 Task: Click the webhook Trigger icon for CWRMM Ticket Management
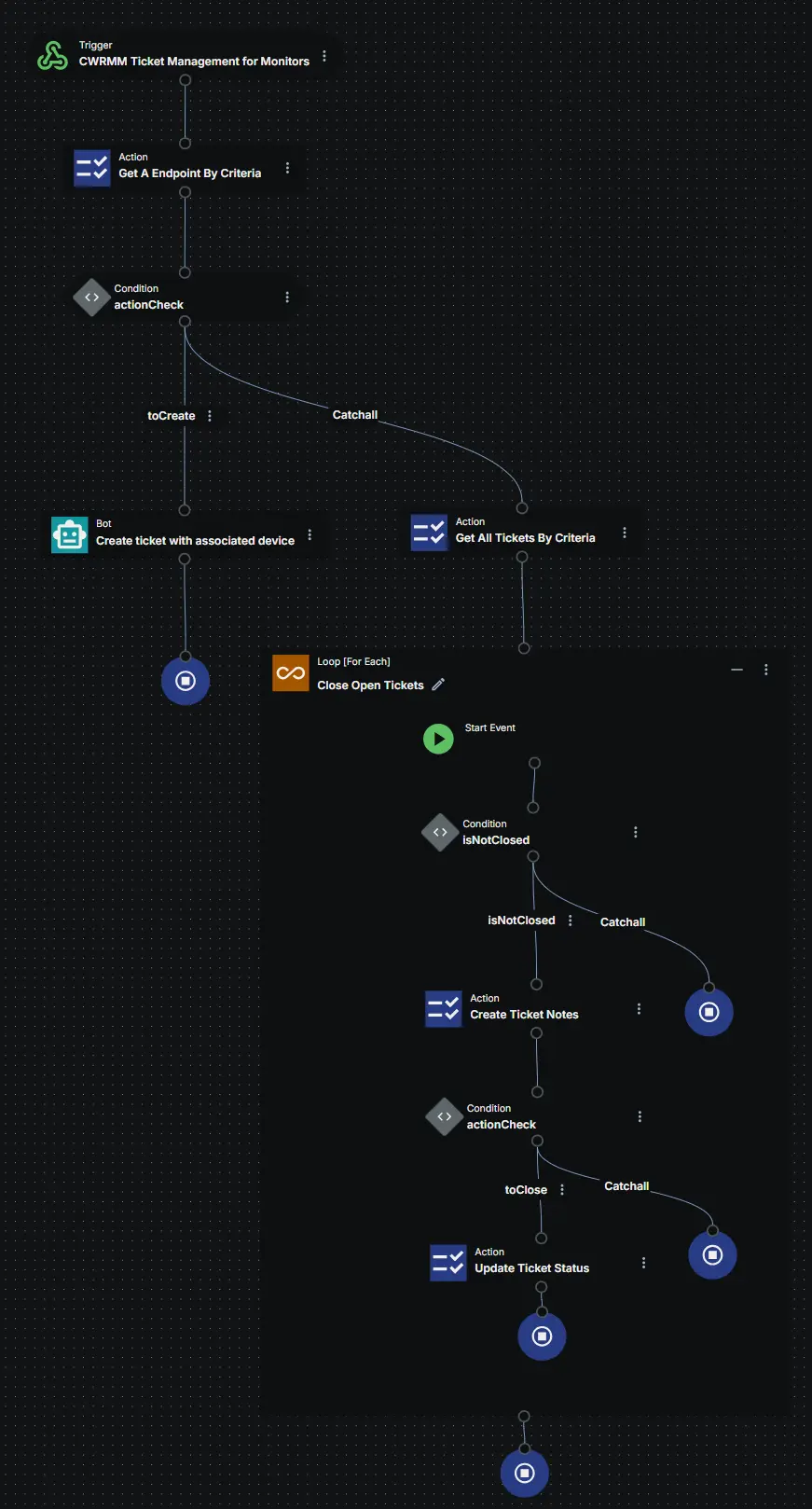[52, 55]
